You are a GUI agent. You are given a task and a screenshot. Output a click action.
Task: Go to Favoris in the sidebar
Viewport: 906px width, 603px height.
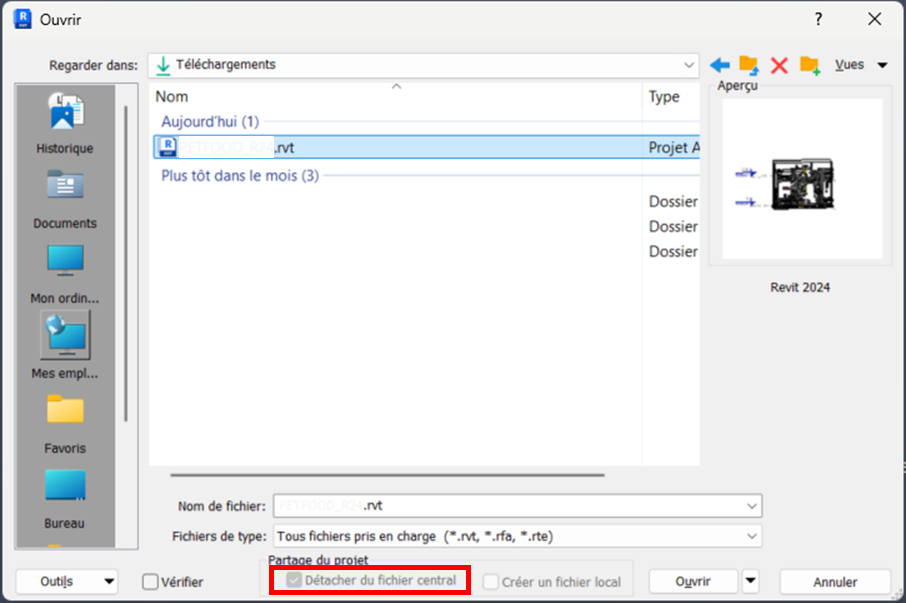click(65, 420)
